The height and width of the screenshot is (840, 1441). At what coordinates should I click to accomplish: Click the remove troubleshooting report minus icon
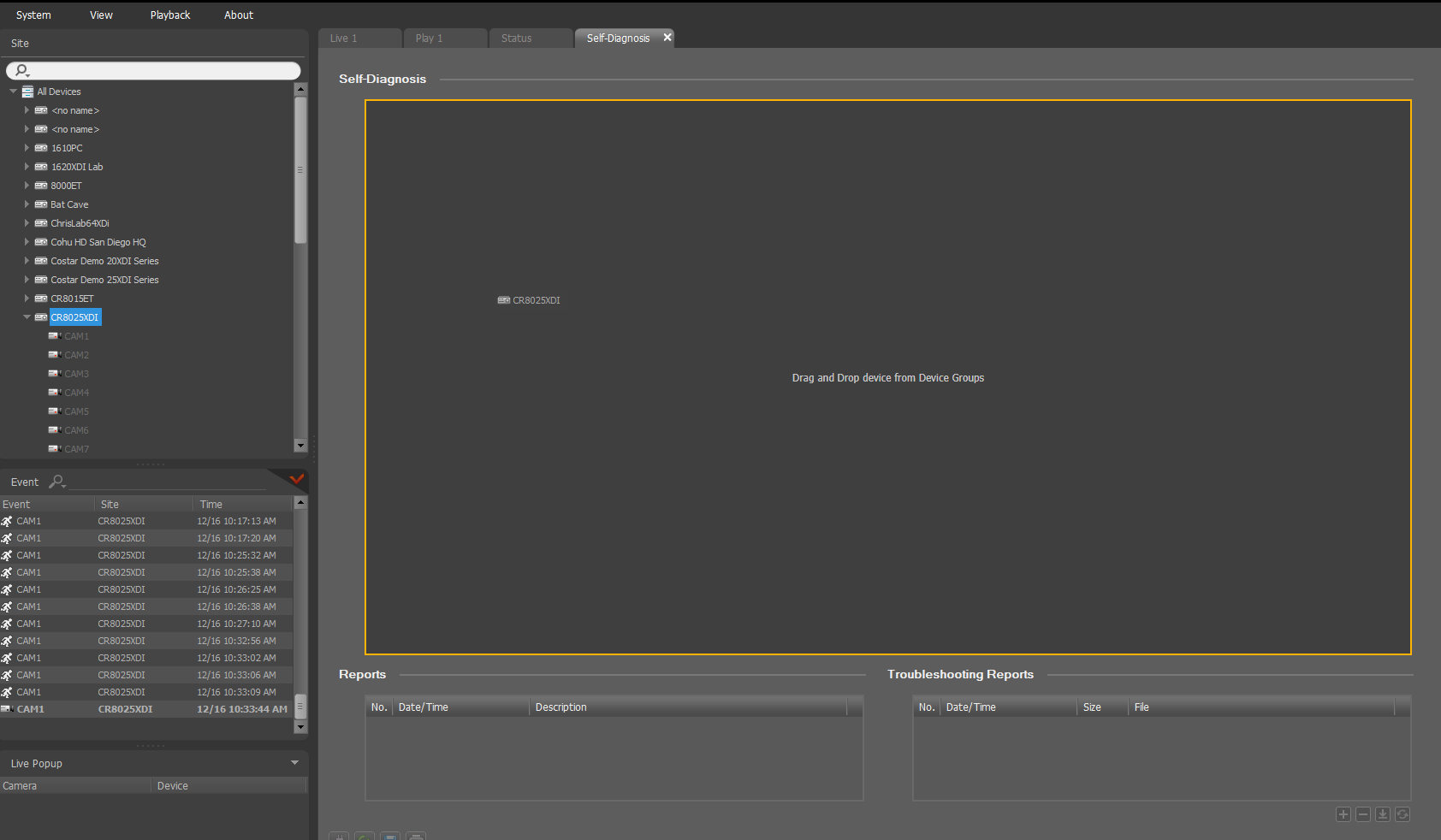1363,814
